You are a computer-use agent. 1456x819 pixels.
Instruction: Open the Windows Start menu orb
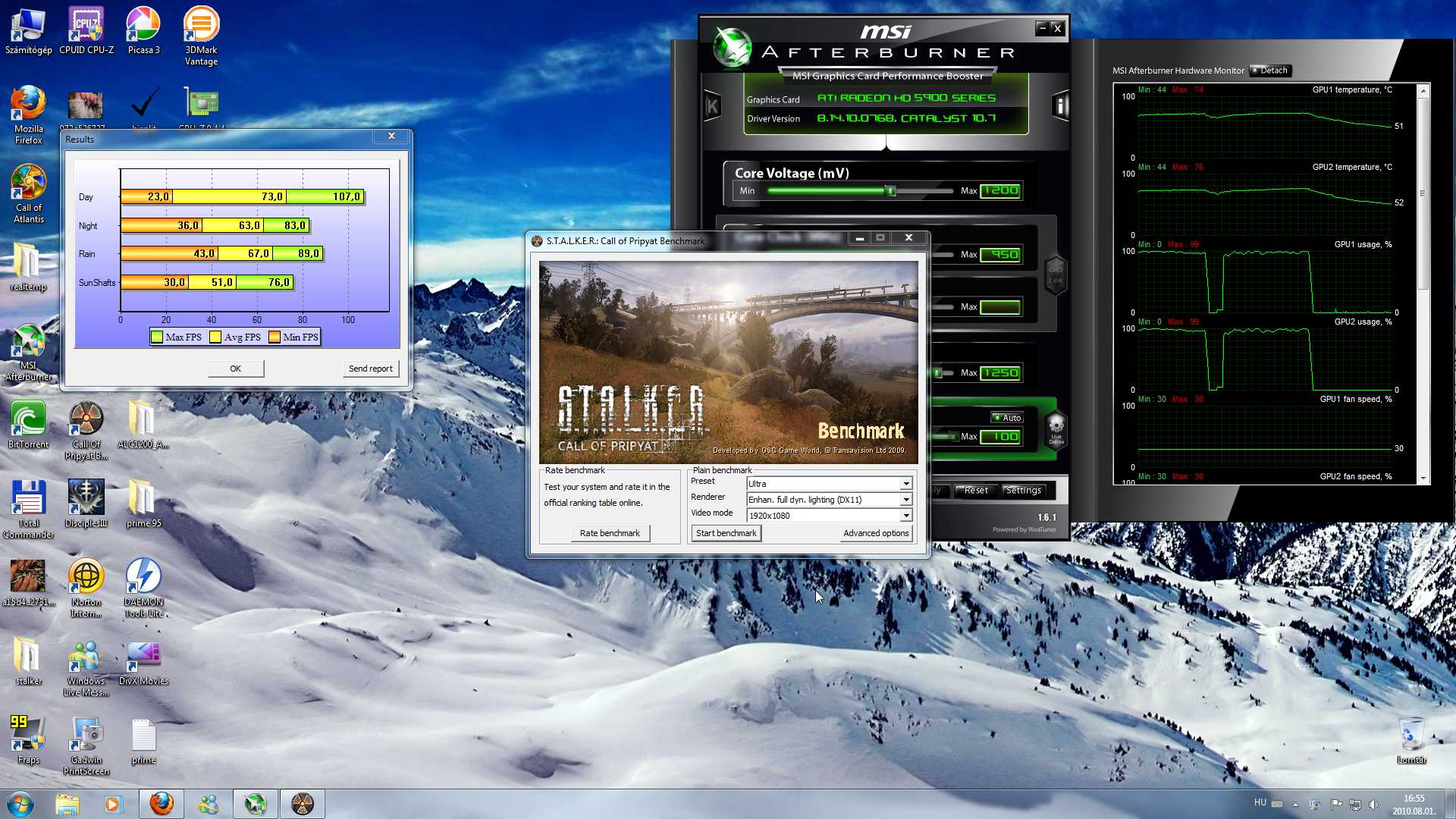coord(20,804)
